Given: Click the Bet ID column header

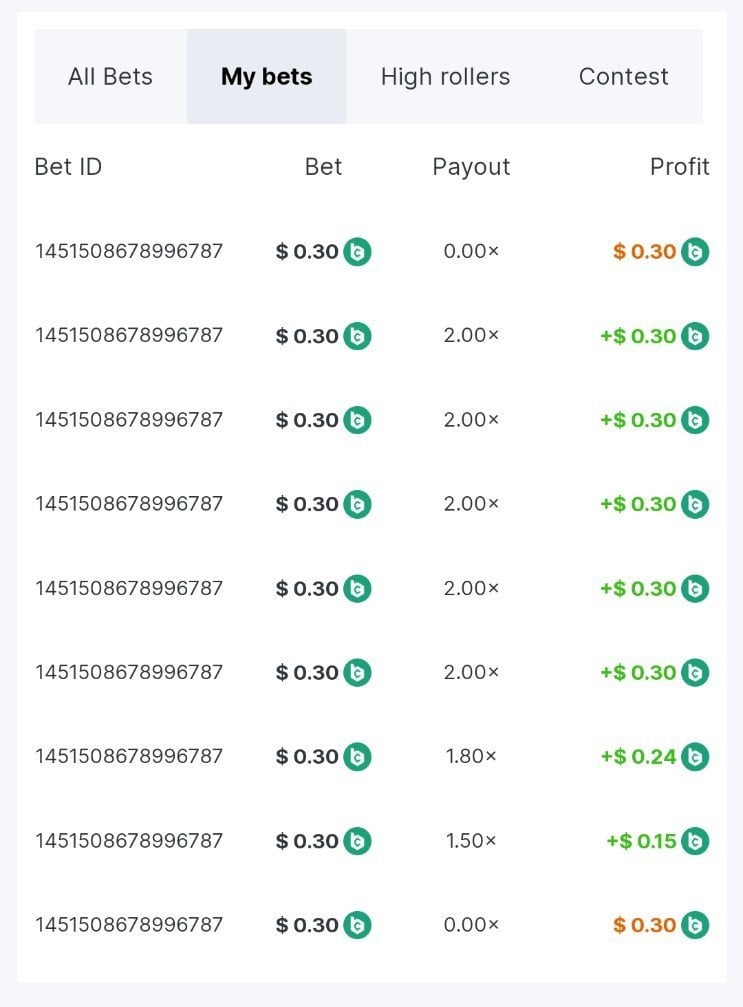Looking at the screenshot, I should (x=68, y=167).
